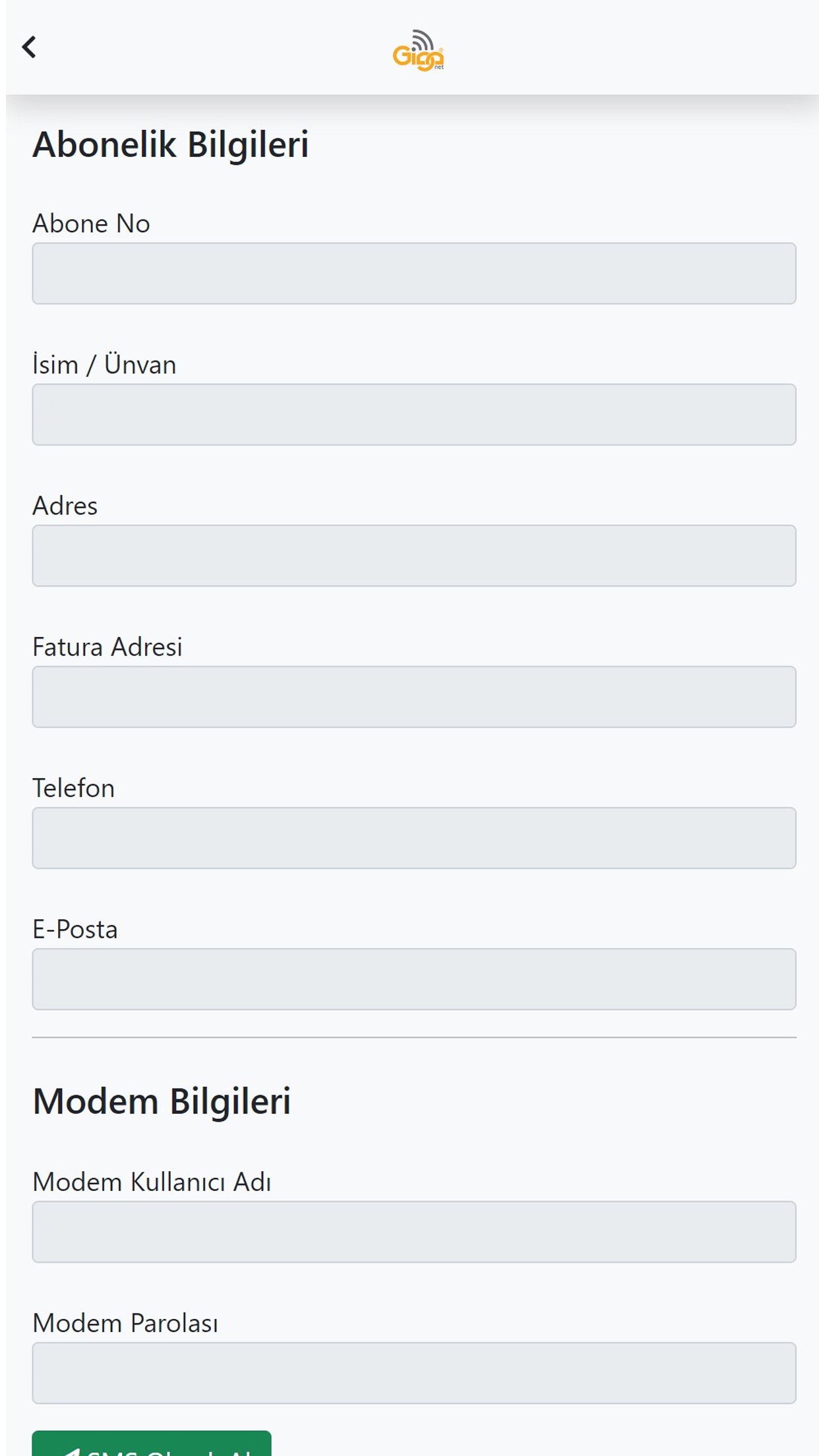Select the Telefon input field
This screenshot has height=1456, width=819.
[413, 838]
